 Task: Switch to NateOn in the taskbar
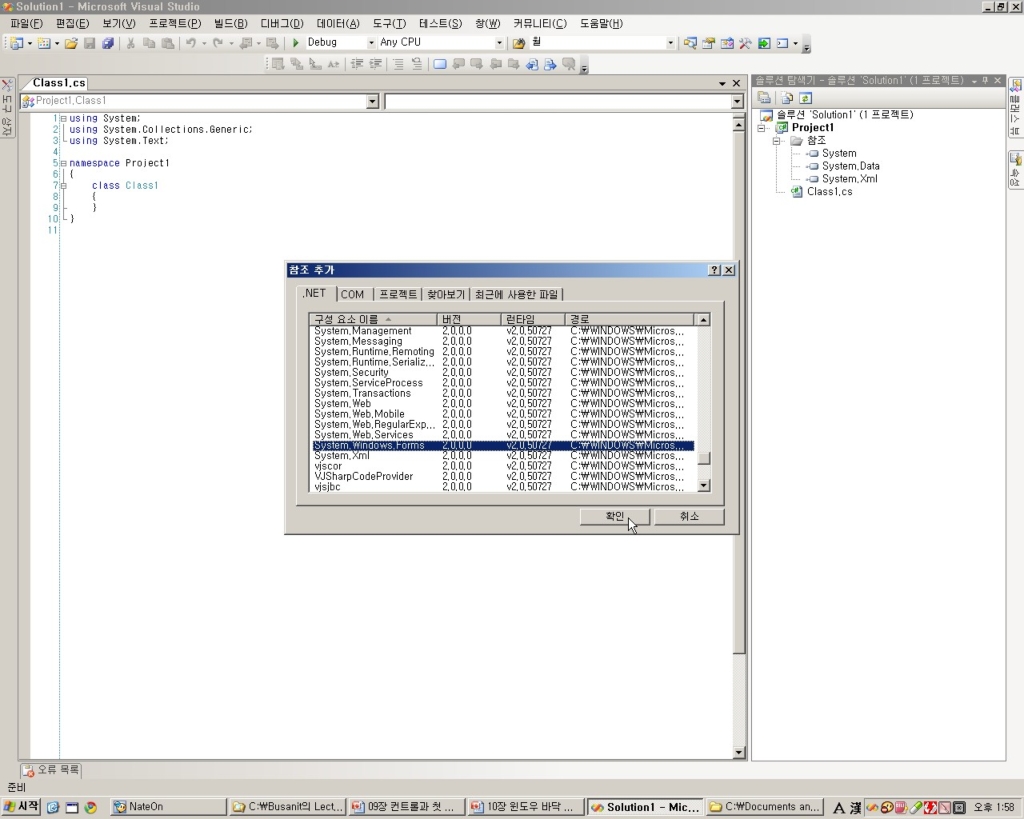point(168,807)
